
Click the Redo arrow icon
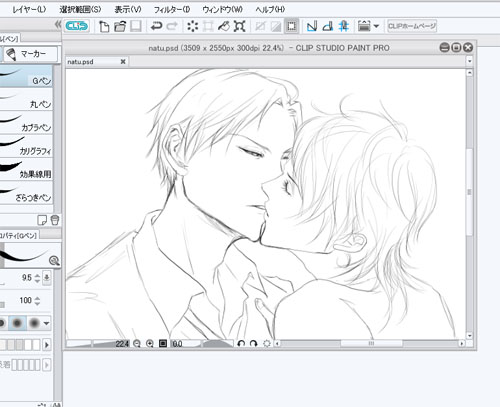[172, 26]
